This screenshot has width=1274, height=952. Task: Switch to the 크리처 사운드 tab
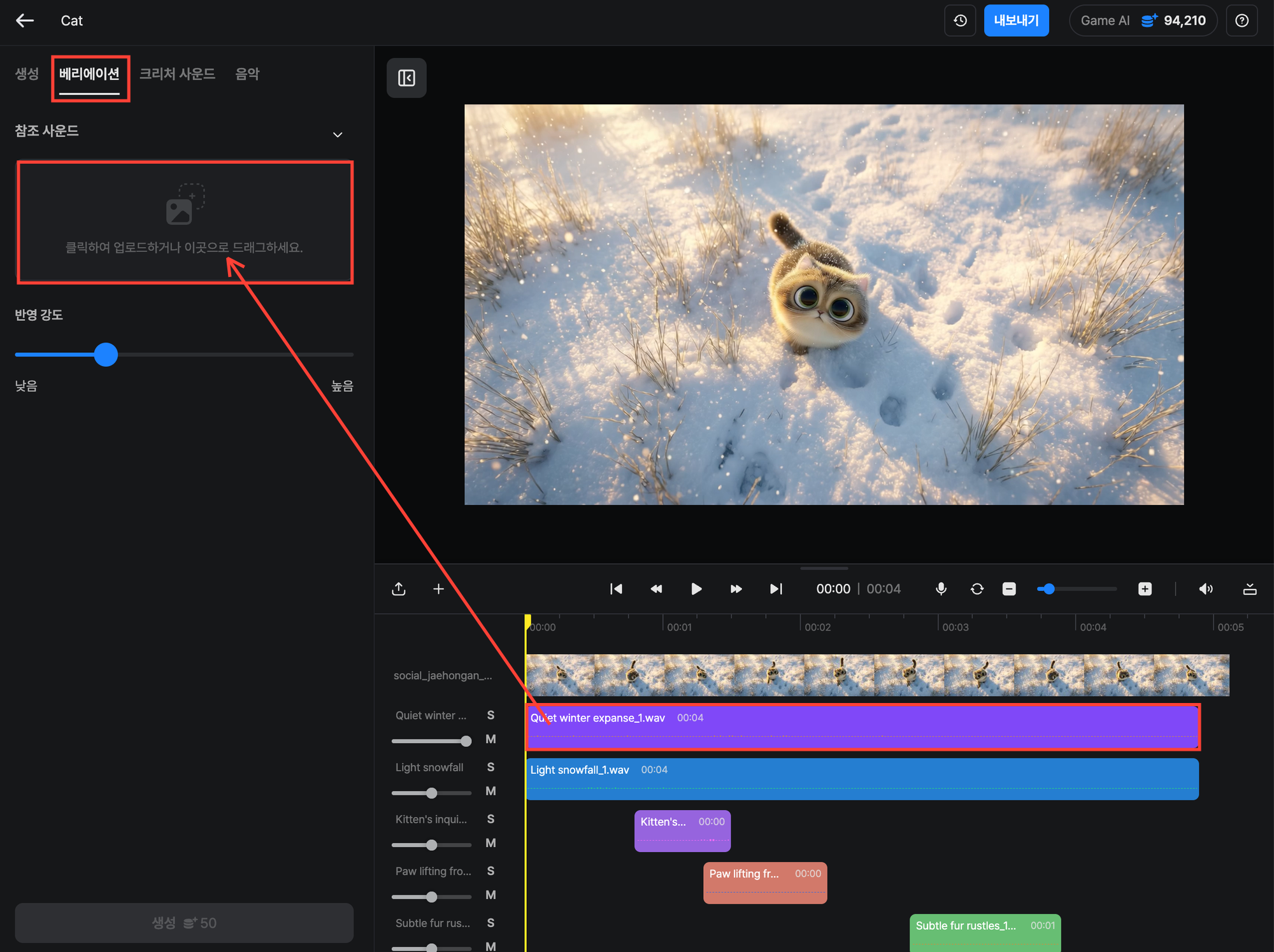pyautogui.click(x=177, y=74)
